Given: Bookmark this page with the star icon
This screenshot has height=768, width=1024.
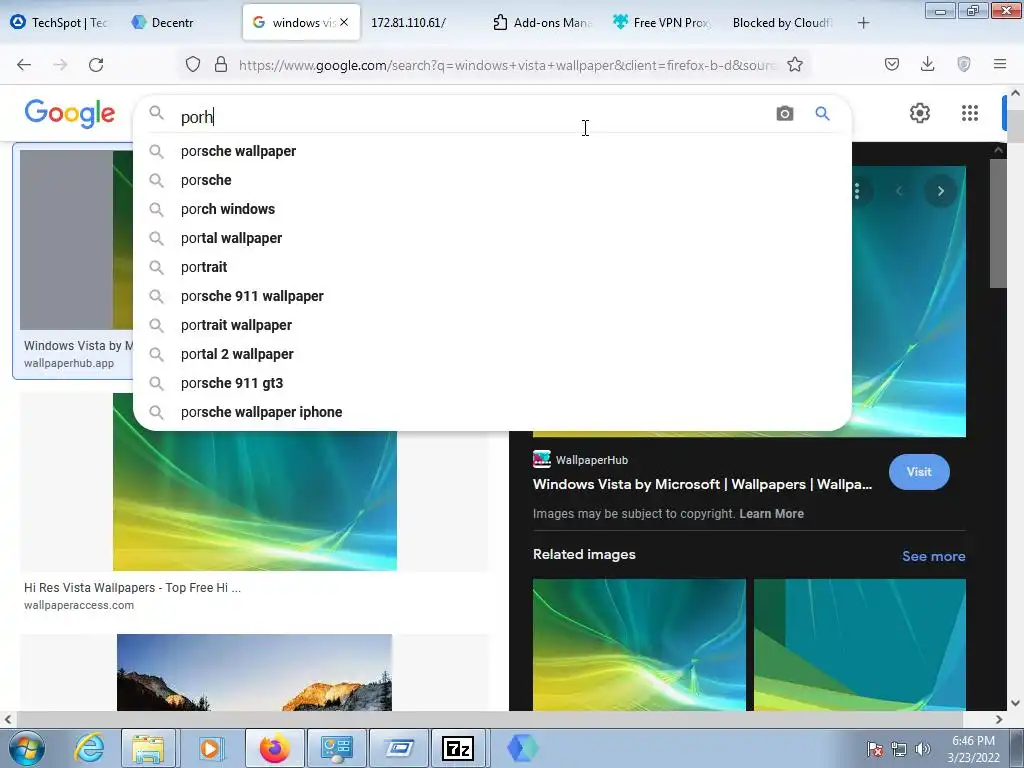Looking at the screenshot, I should [795, 65].
